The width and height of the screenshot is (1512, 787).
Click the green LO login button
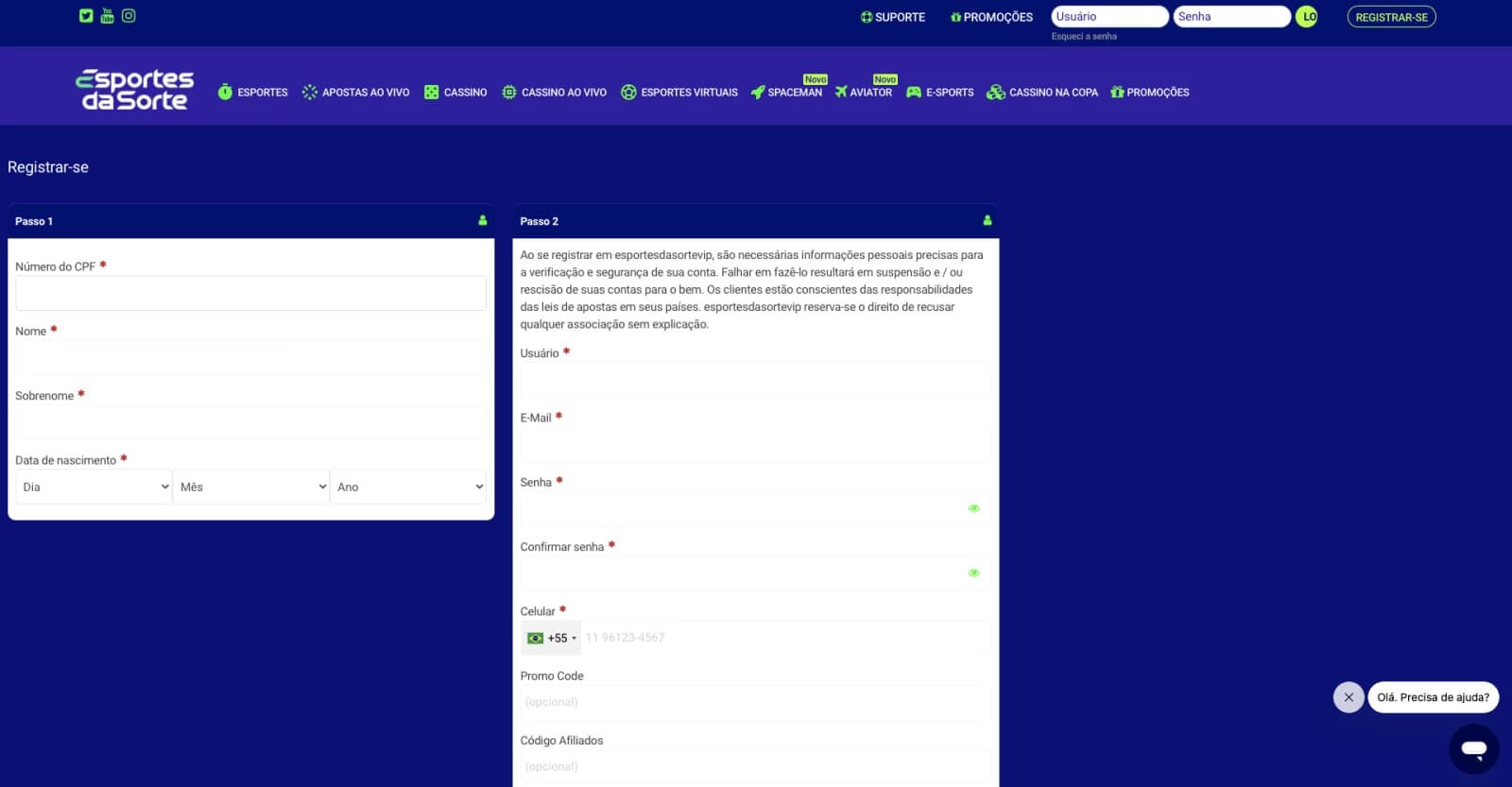tap(1307, 17)
